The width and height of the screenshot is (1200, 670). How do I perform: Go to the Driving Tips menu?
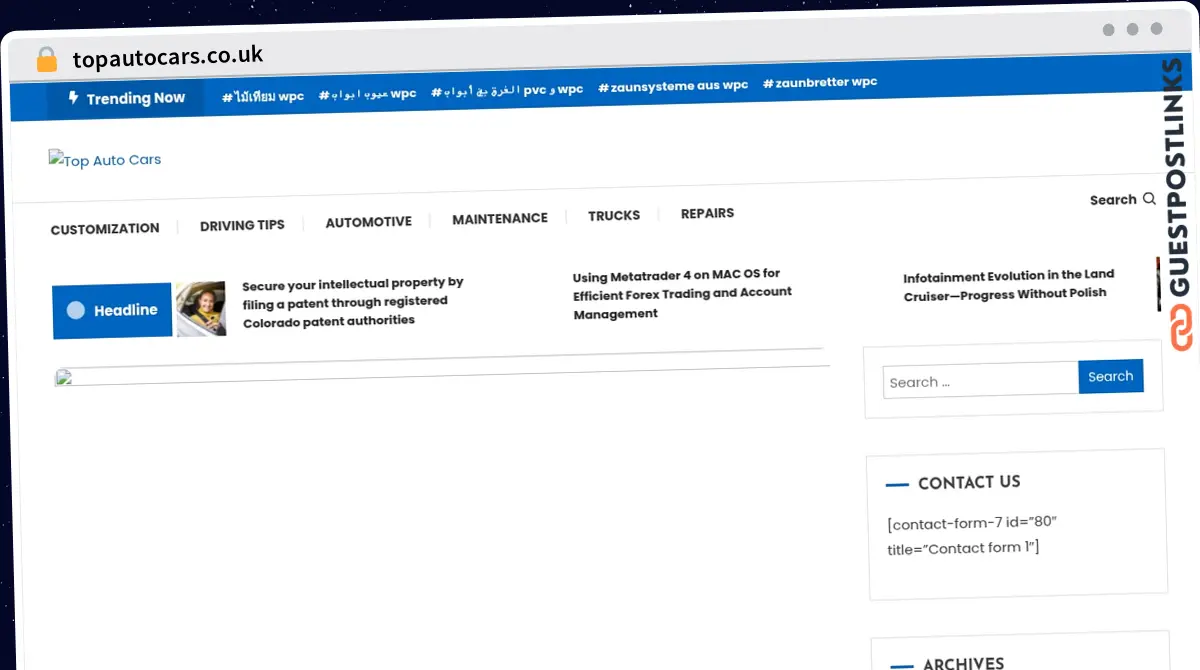(x=242, y=225)
